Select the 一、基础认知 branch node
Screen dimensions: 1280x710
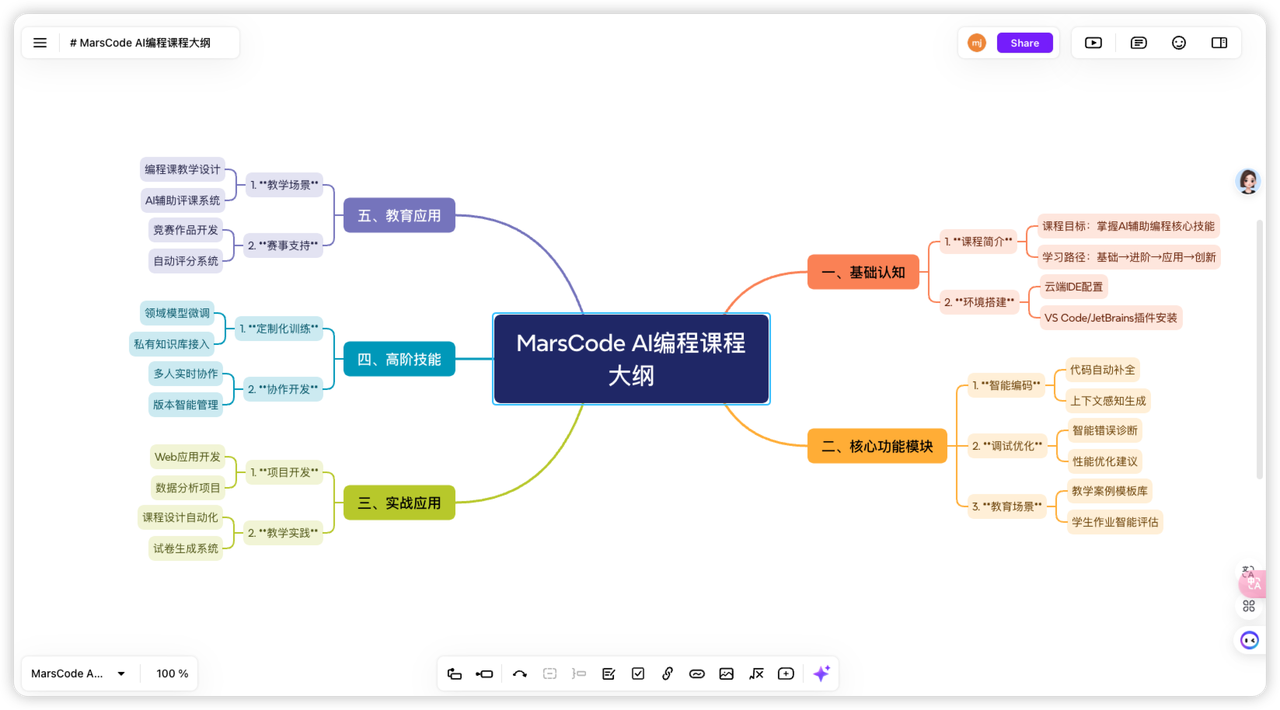(x=863, y=272)
